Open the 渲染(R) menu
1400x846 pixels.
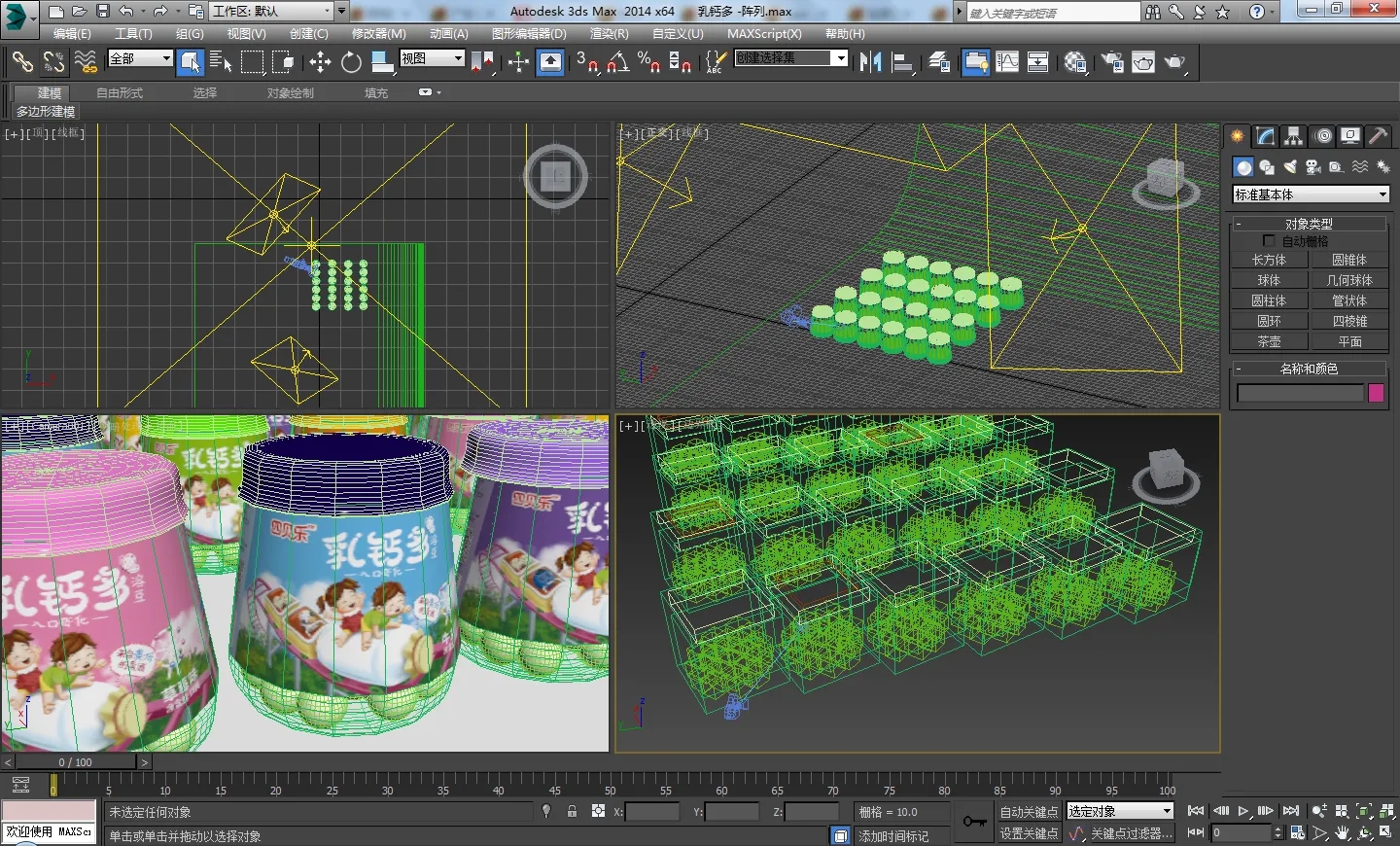pos(610,33)
